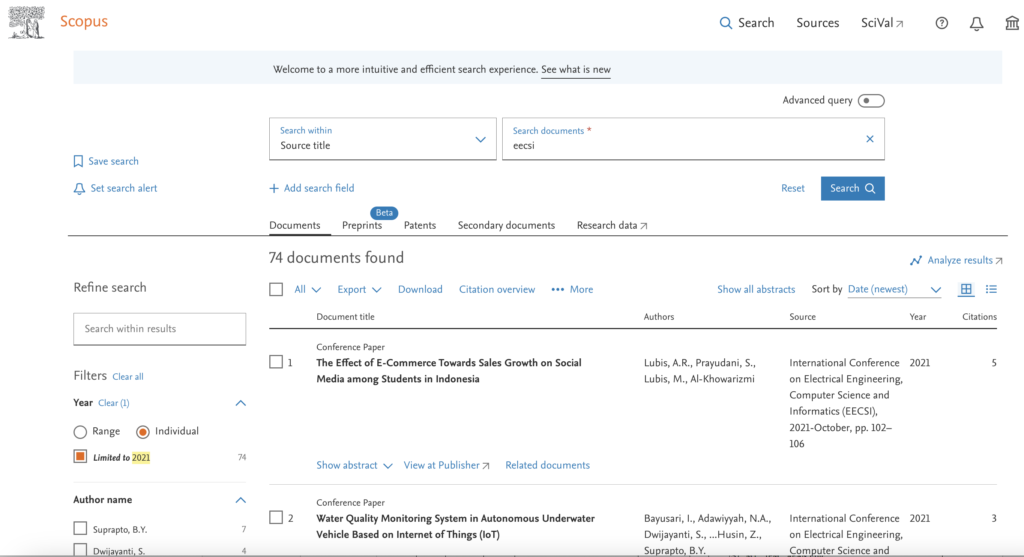This screenshot has height=557, width=1024.
Task: Click the Set search alert bell icon
Action: click(x=79, y=188)
